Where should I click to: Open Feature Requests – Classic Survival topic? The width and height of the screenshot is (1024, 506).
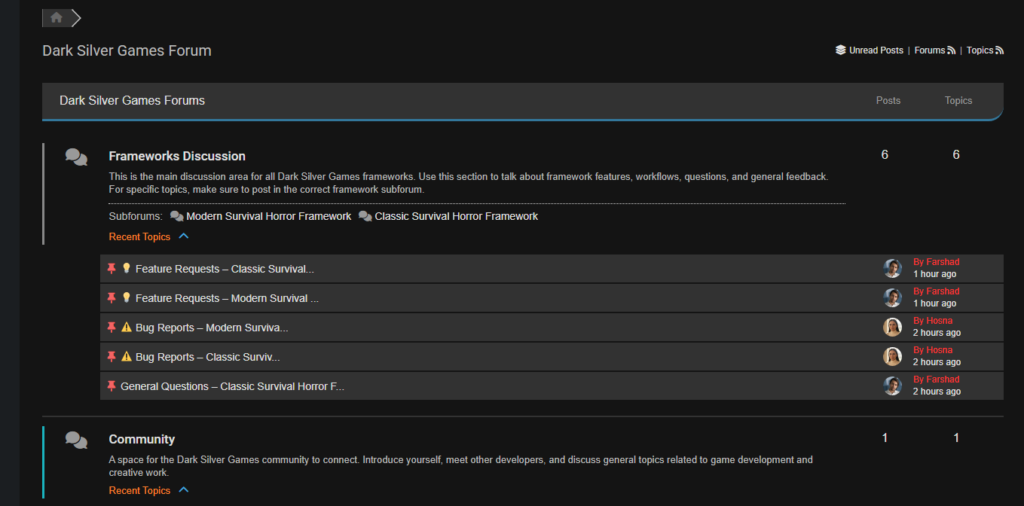coord(224,269)
